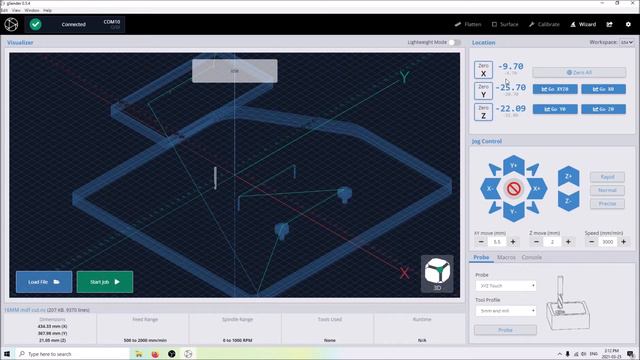Viewport: 640px width, 360px height.
Task: Open the Window menu
Action: (x=32, y=10)
